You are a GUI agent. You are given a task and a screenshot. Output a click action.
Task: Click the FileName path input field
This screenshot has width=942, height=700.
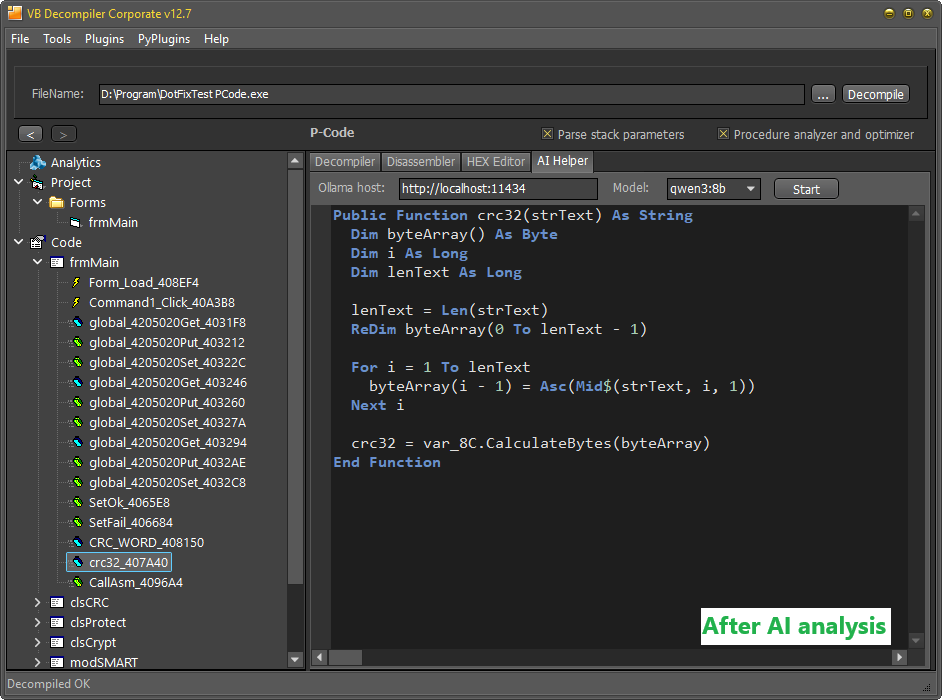451,94
